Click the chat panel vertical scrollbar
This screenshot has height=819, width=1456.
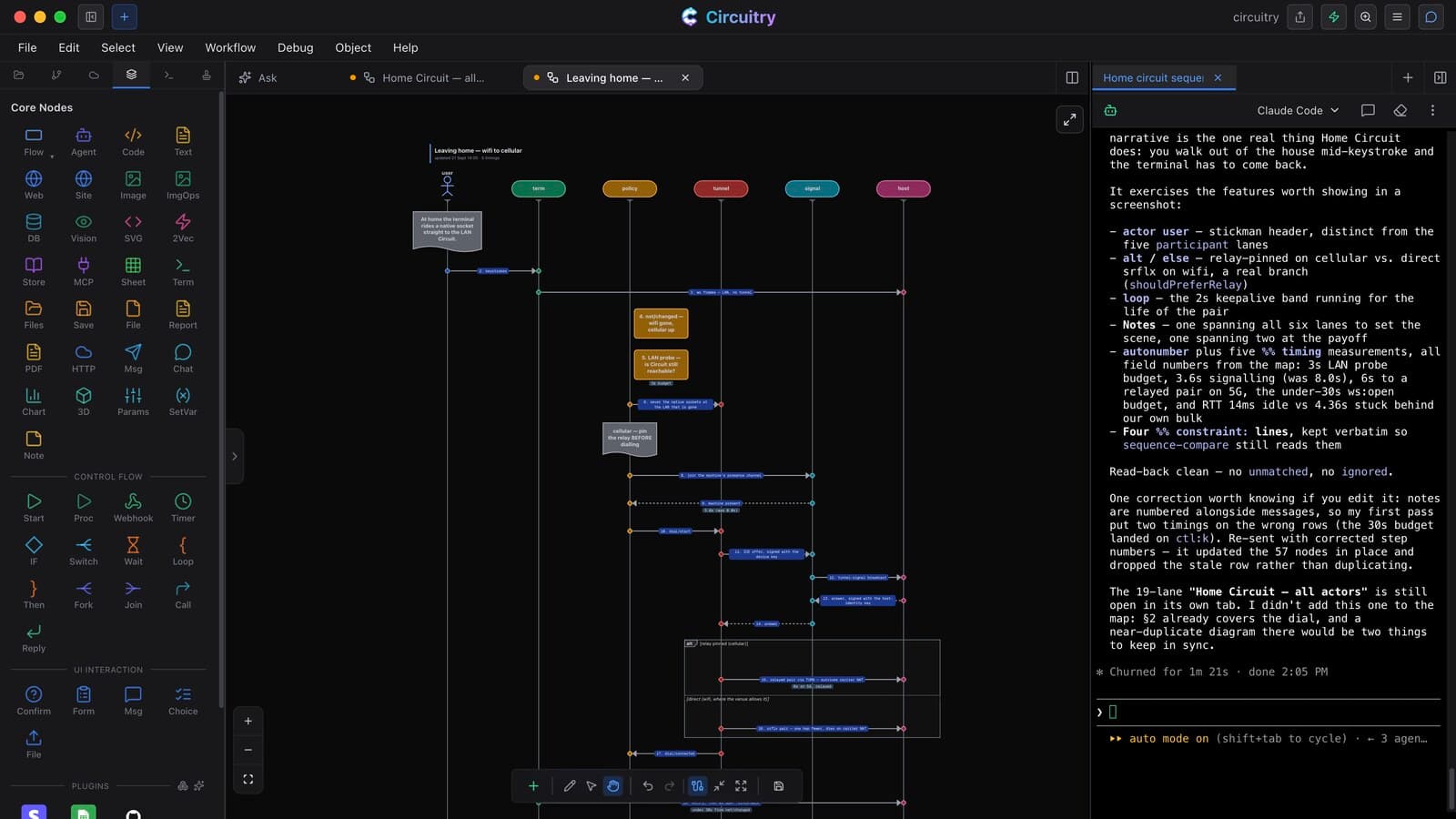tap(1451, 789)
